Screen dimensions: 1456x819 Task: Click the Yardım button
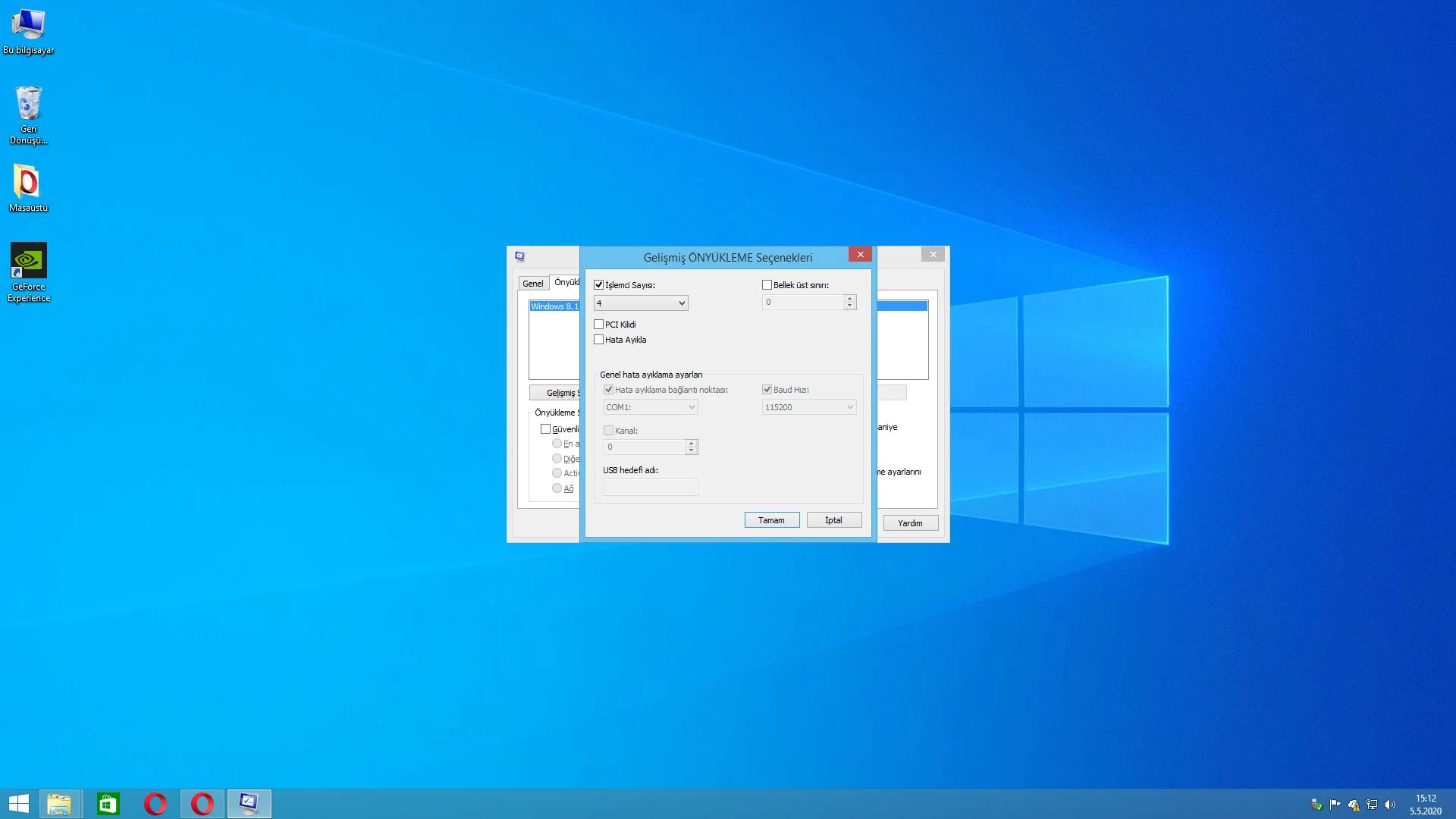pos(910,523)
